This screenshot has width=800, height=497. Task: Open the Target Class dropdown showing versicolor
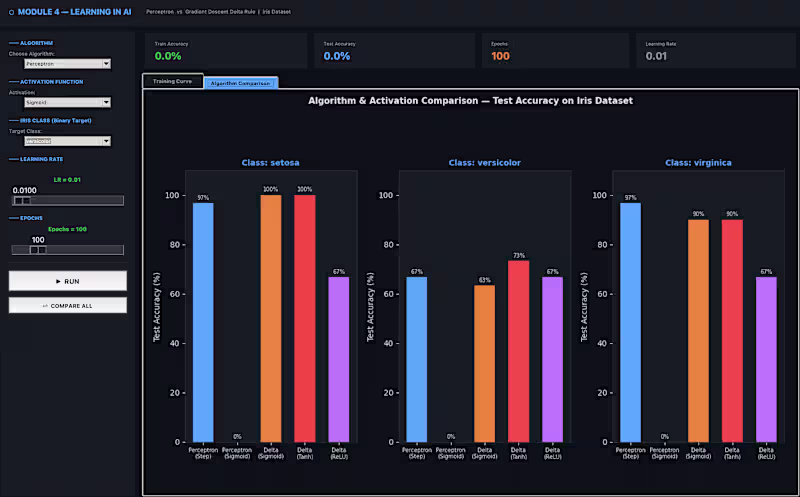pyautogui.click(x=67, y=141)
